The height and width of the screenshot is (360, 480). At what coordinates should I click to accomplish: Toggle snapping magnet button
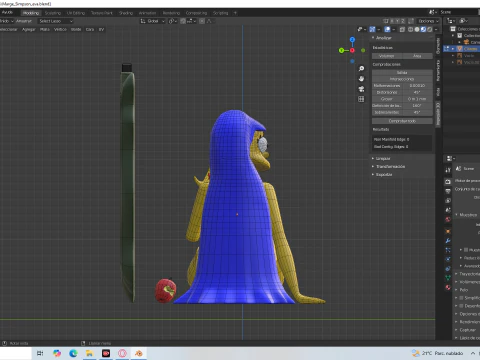click(183, 21)
